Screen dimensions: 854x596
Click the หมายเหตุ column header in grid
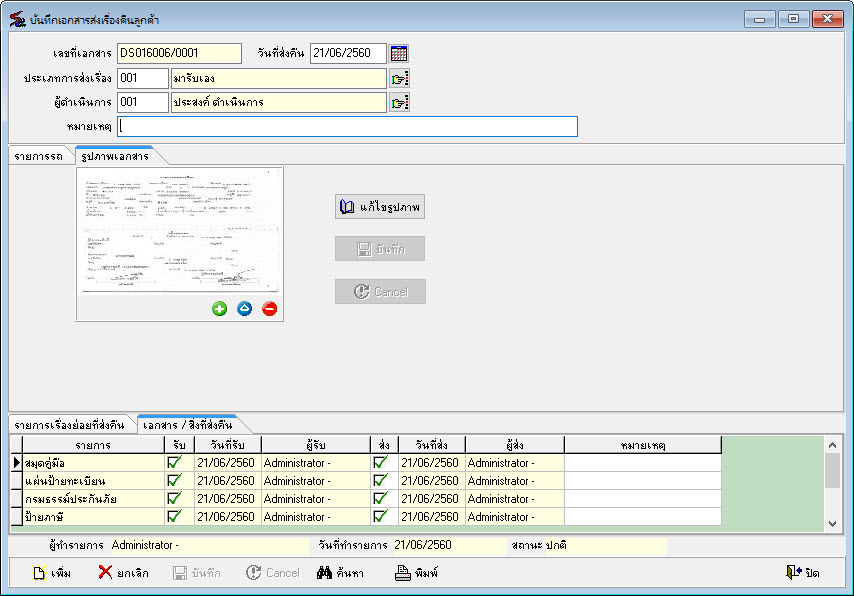pos(643,445)
